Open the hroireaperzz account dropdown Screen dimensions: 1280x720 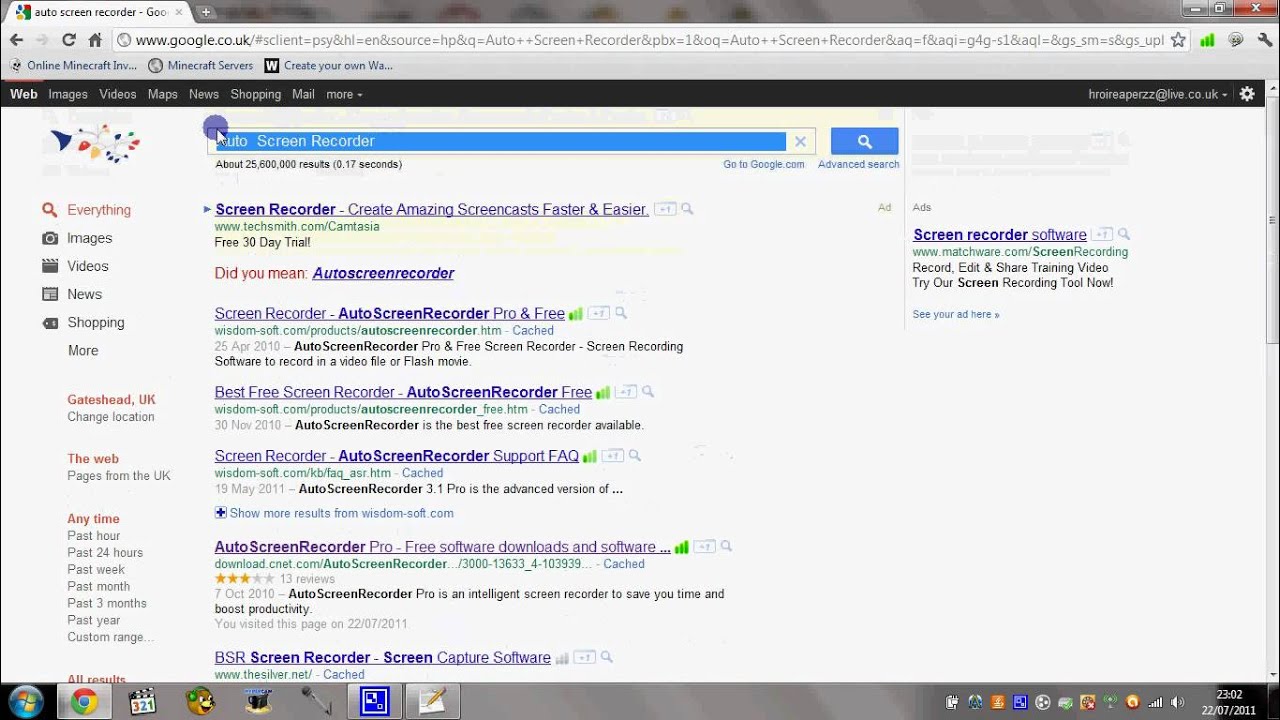1158,94
